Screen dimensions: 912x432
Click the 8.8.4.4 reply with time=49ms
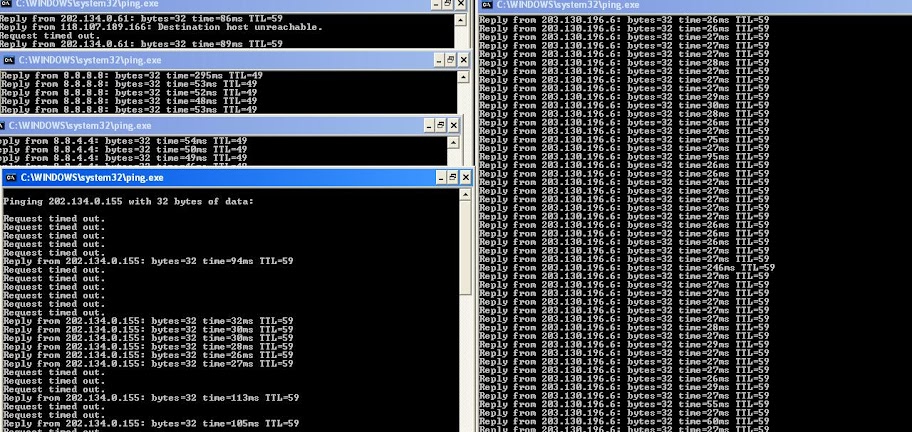(x=123, y=158)
